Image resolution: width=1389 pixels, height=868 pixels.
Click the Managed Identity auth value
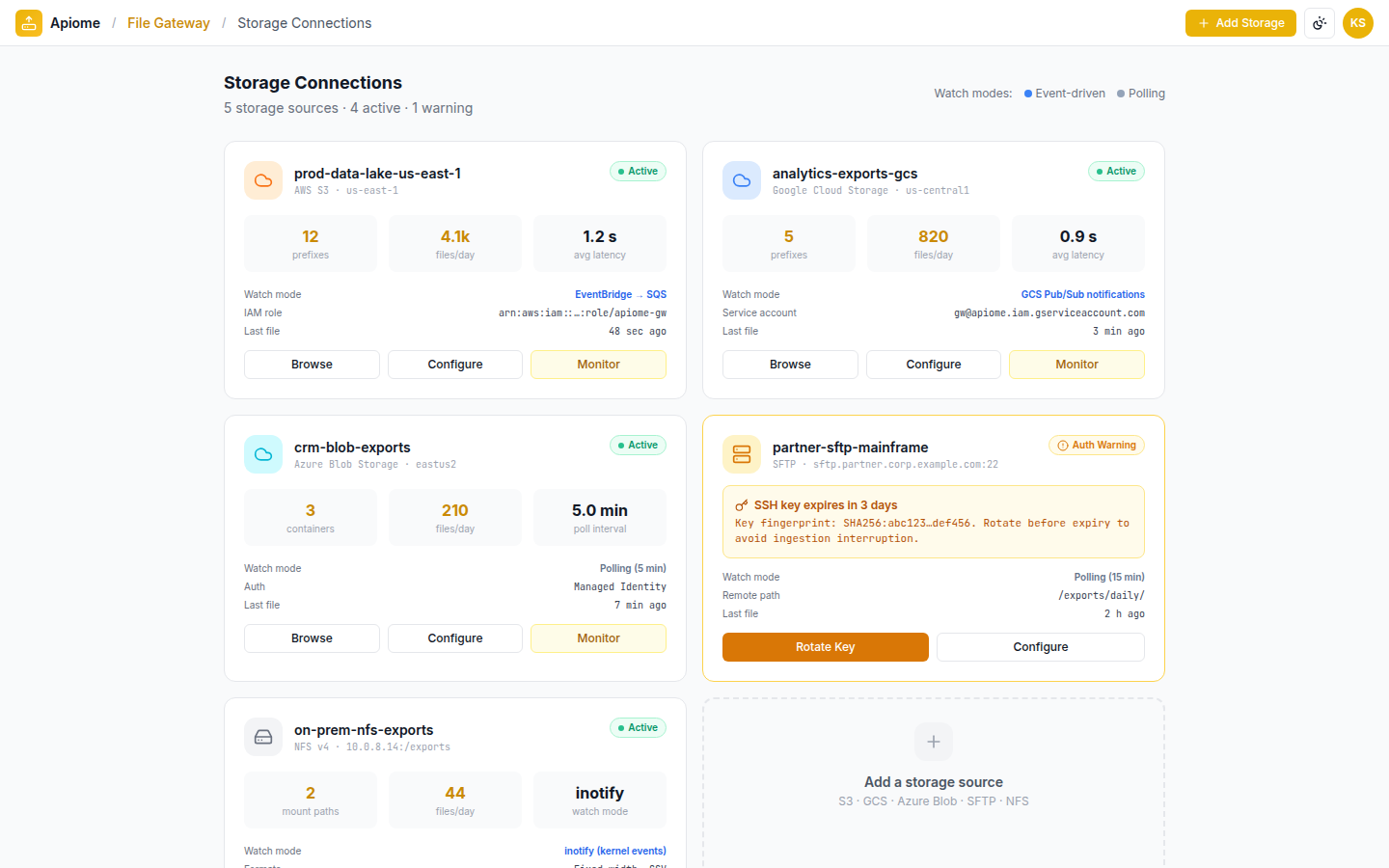(x=620, y=587)
